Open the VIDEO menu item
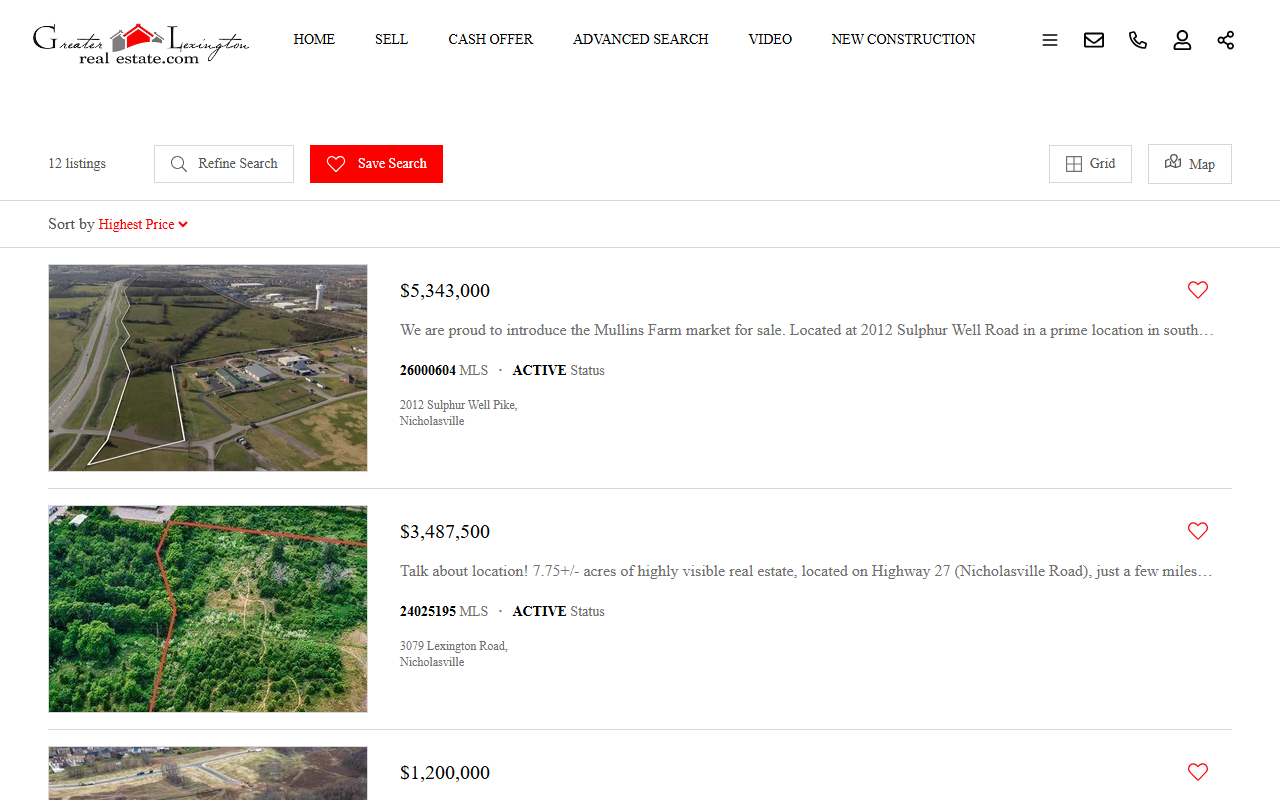Screen dimensions: 1280x800 click(770, 39)
